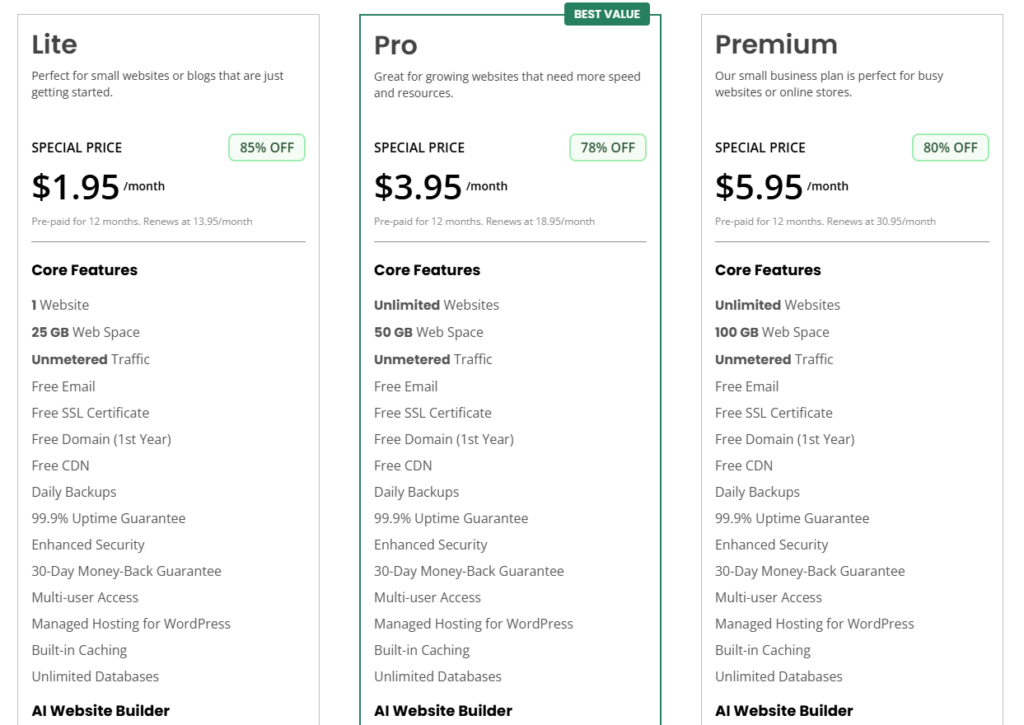Click Pro's Managed Hosting for WordPress line
Viewport: 1024px width, 725px height.
coord(473,623)
